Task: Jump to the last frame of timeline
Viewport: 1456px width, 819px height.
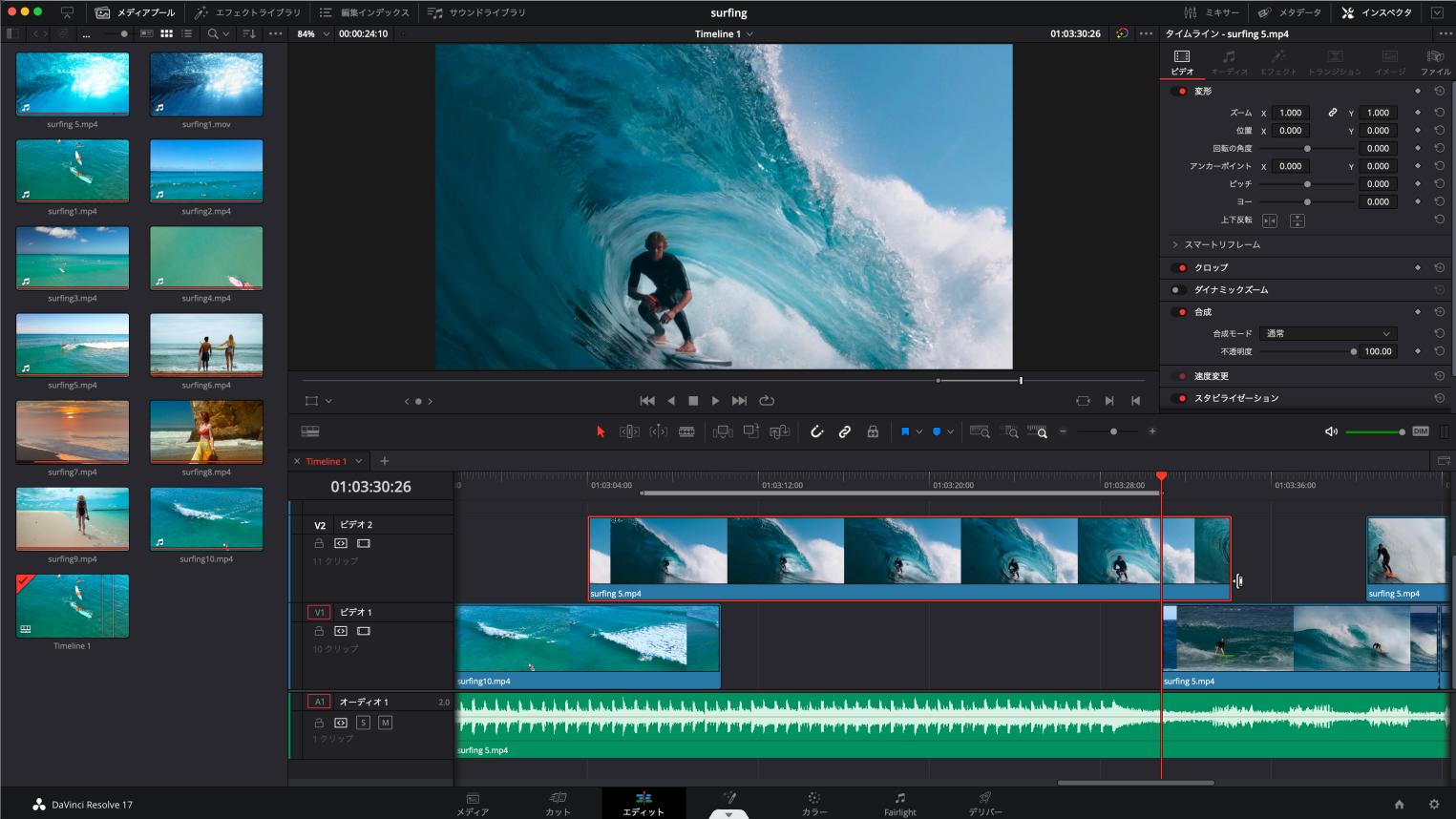Action: [739, 401]
